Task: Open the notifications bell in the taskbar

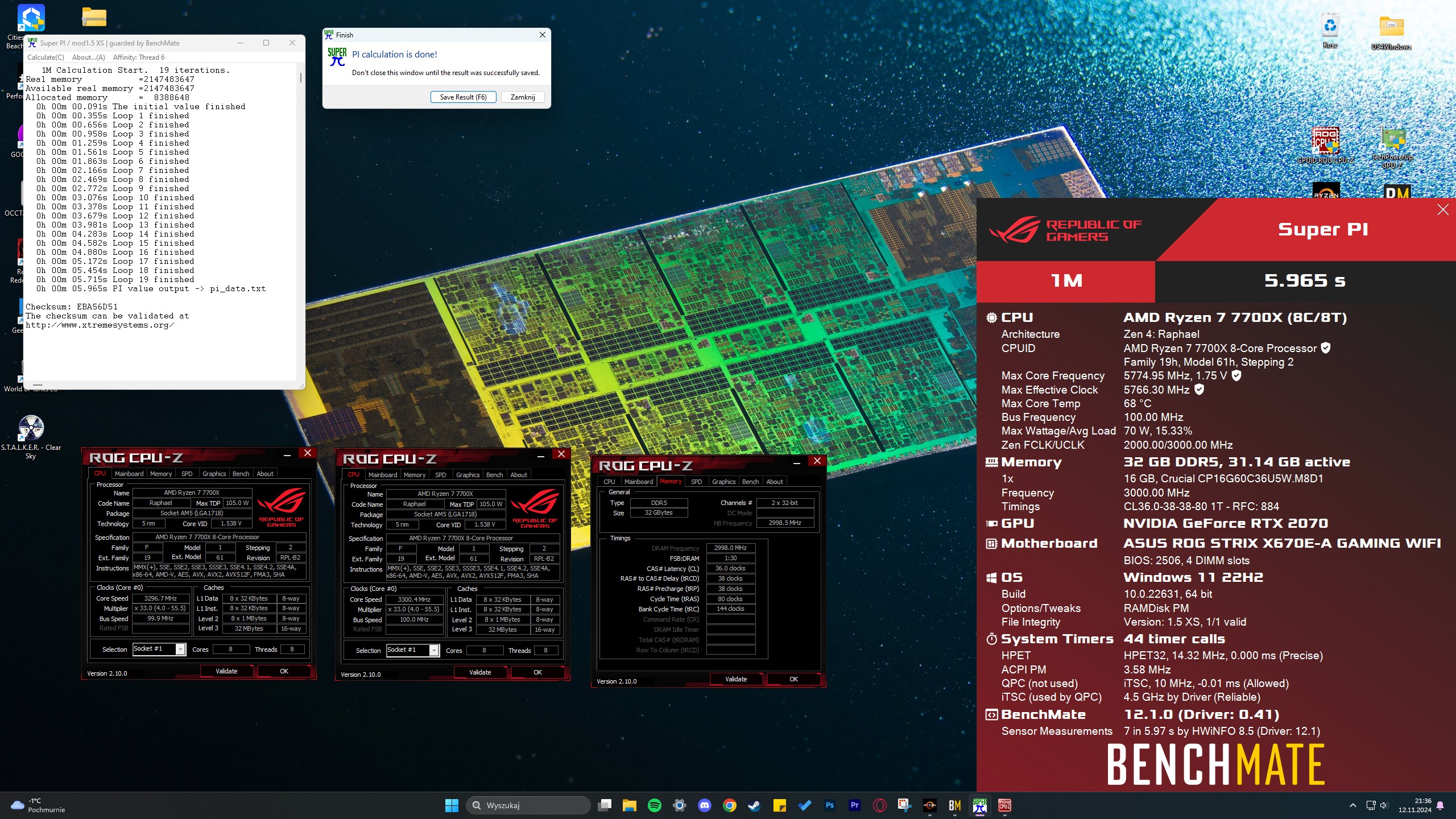Action: coord(1440,805)
